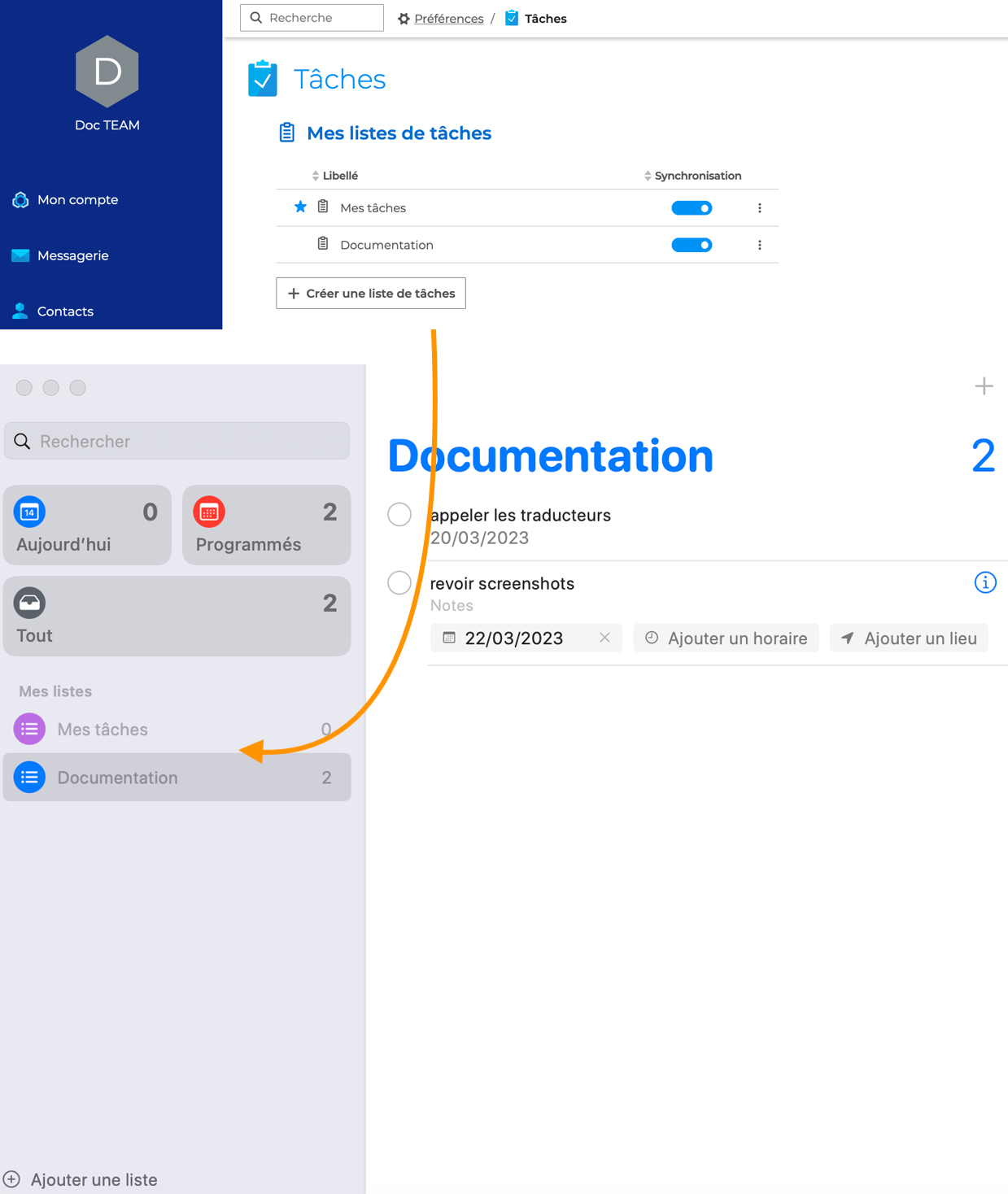1008x1194 pixels.
Task: Mark appeler les traducteurs as complete
Action: coord(399,515)
